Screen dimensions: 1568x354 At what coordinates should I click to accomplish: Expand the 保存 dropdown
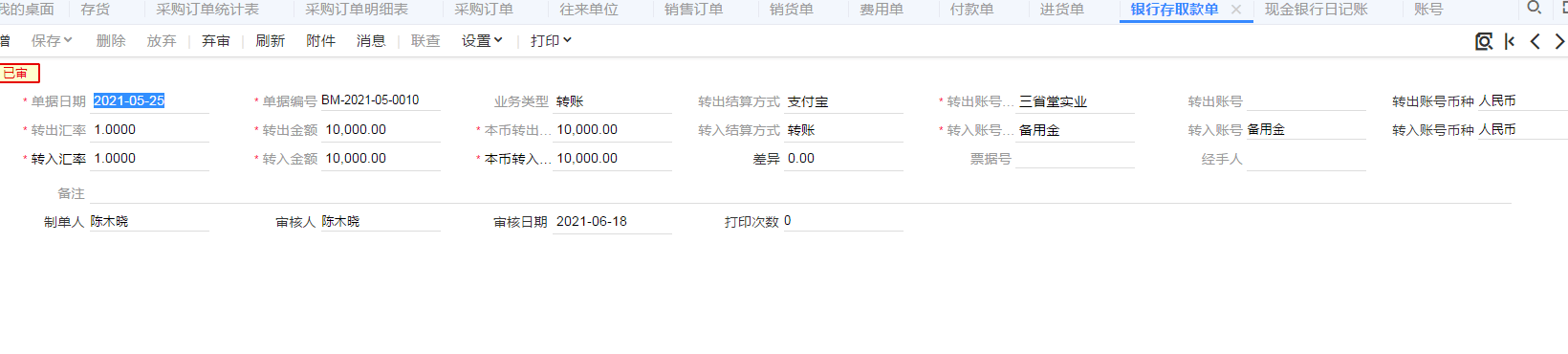[52, 41]
